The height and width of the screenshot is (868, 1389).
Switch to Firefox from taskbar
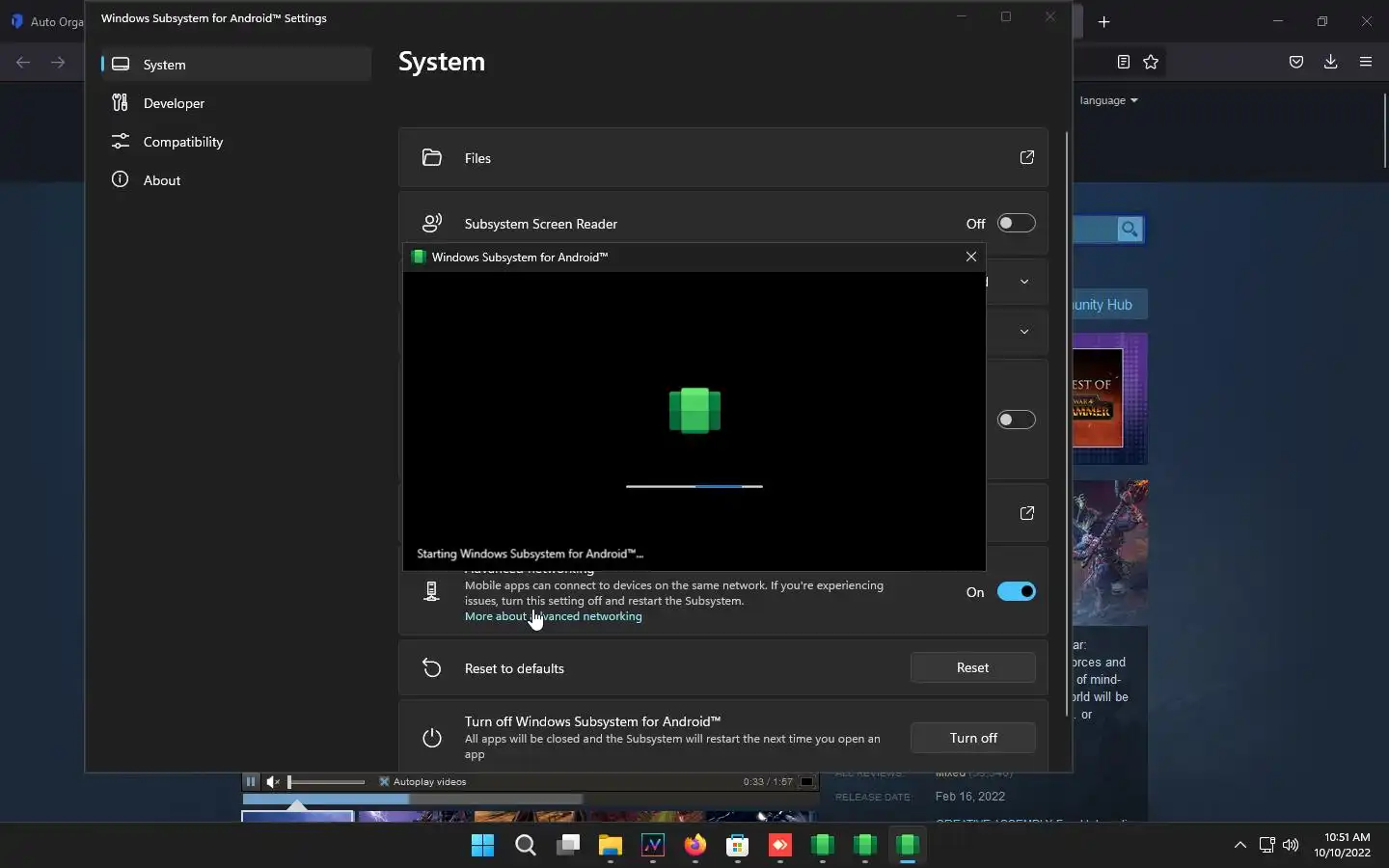695,846
